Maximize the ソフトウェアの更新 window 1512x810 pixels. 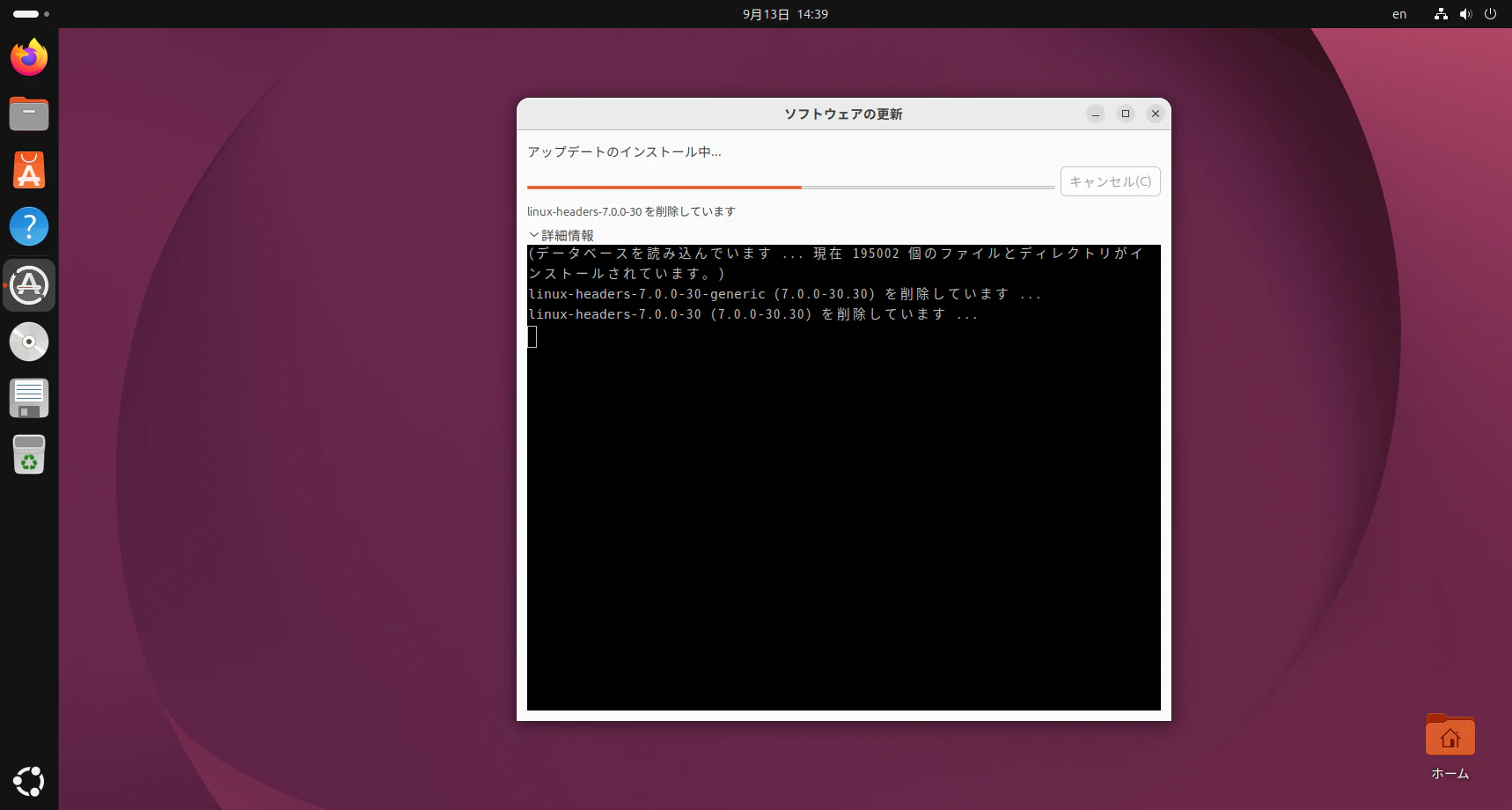1126,114
